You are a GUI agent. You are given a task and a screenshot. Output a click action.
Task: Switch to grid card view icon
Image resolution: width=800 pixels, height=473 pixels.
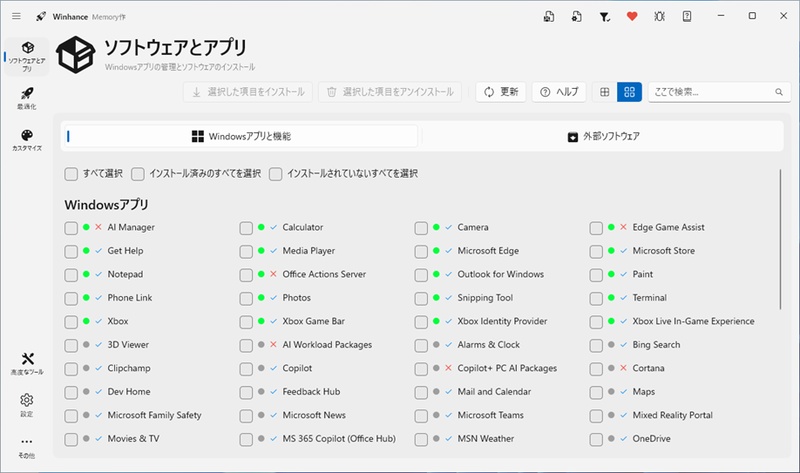(629, 92)
